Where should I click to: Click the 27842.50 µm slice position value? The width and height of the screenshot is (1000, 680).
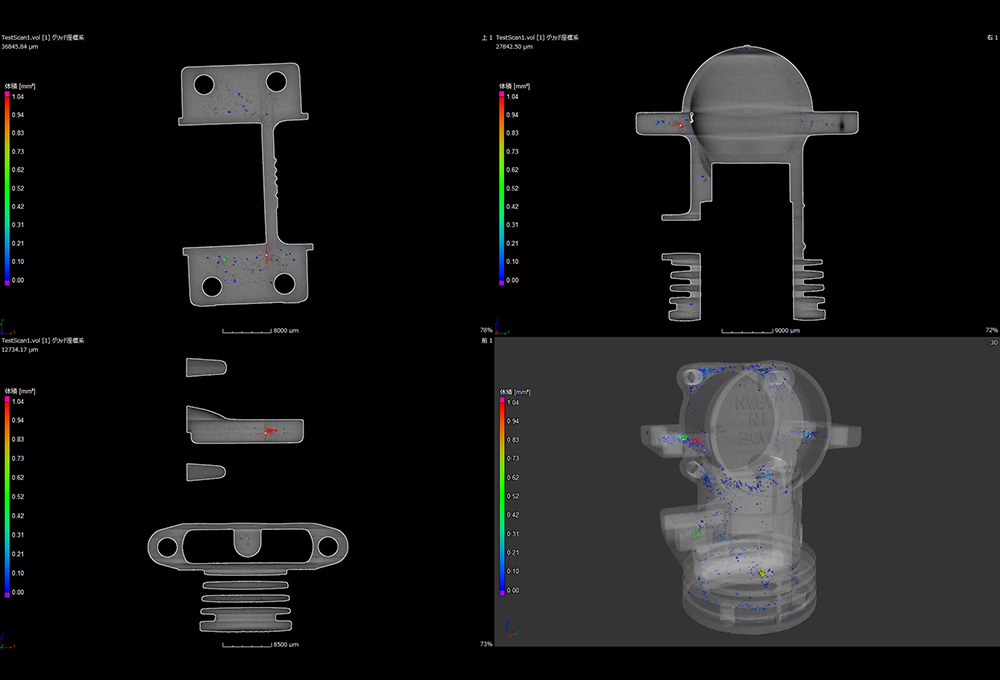(x=514, y=47)
